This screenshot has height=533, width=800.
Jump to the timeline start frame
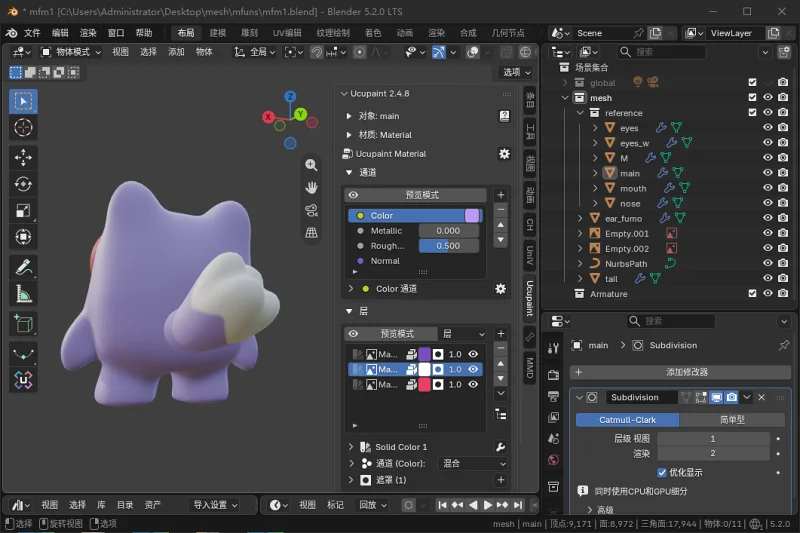pyautogui.click(x=442, y=505)
